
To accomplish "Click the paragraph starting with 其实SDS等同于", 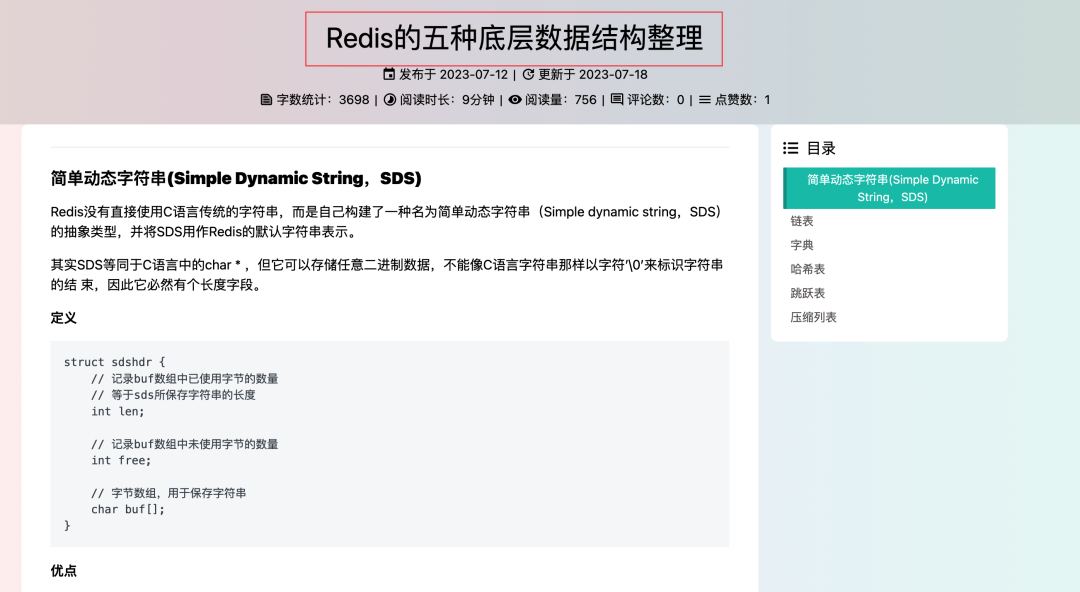I will pos(387,275).
